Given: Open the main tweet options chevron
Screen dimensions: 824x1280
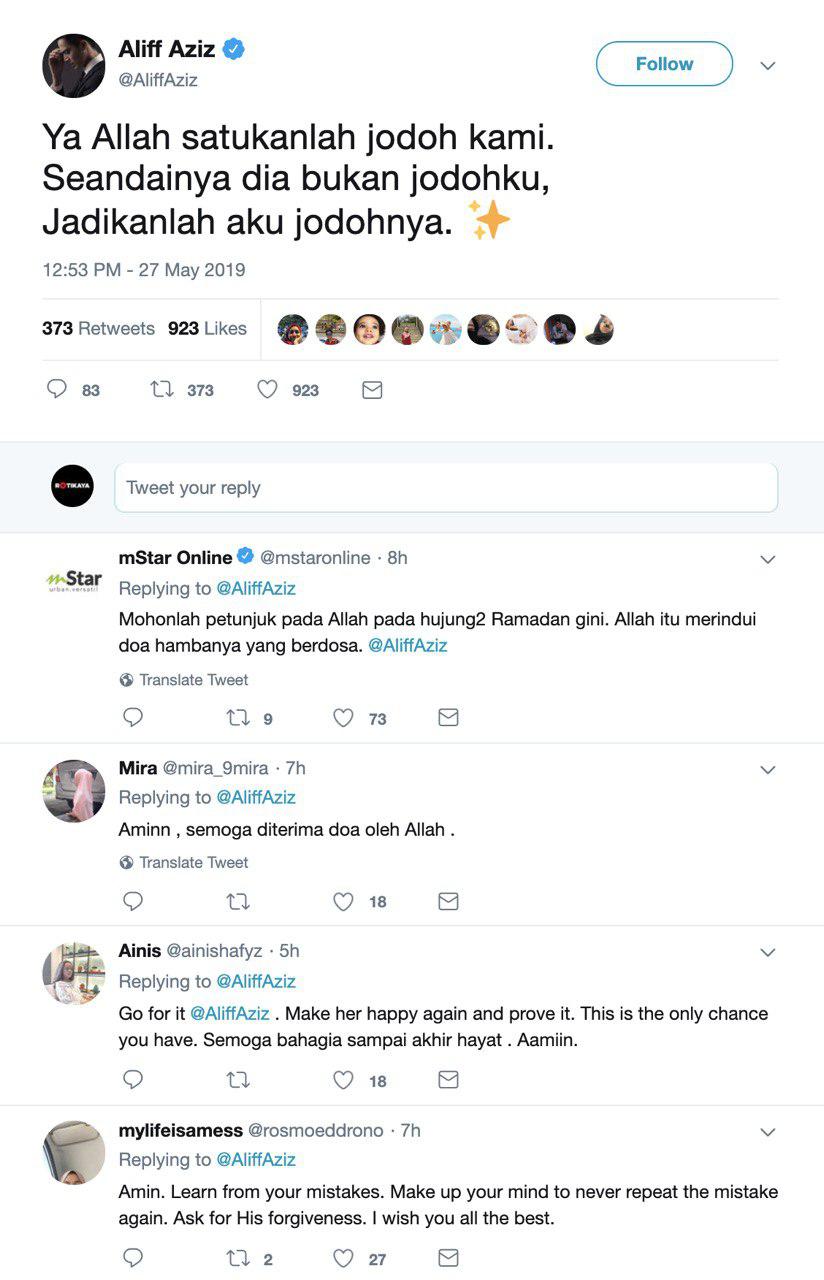Looking at the screenshot, I should click(x=768, y=66).
